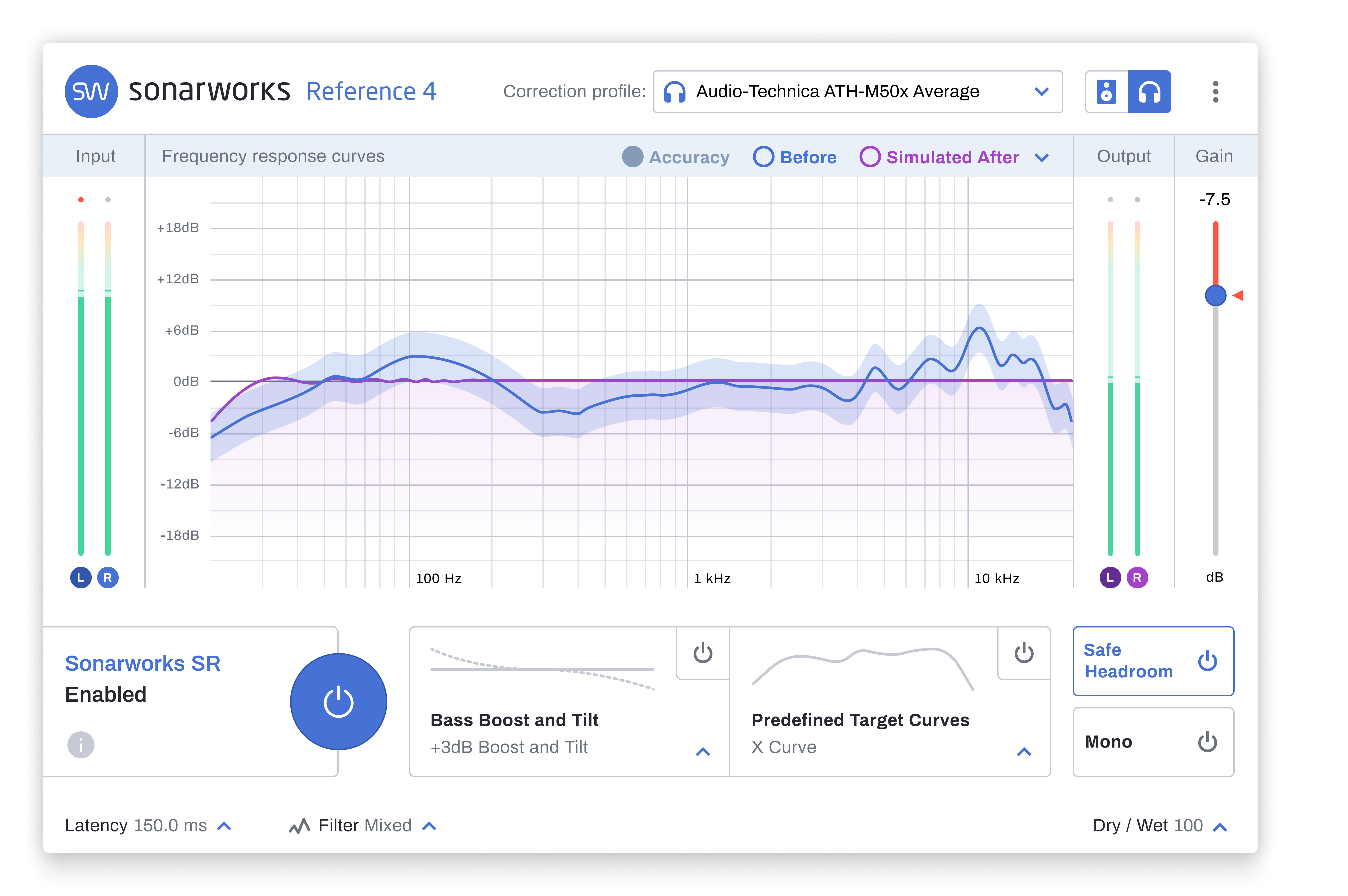The width and height of the screenshot is (1348, 896).
Task: Click the dB label under gain slider
Action: point(1214,577)
